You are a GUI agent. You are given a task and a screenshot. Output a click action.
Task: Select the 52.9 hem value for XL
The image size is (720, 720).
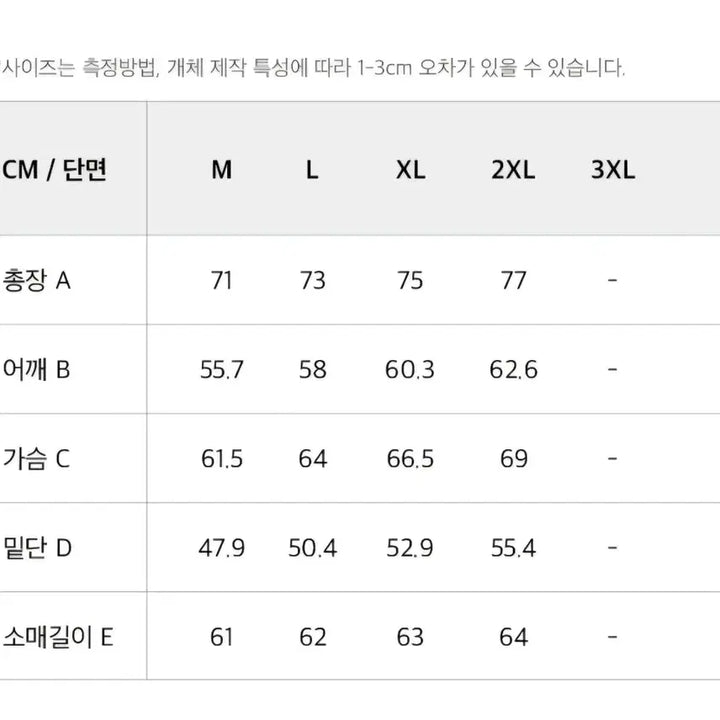pos(410,548)
